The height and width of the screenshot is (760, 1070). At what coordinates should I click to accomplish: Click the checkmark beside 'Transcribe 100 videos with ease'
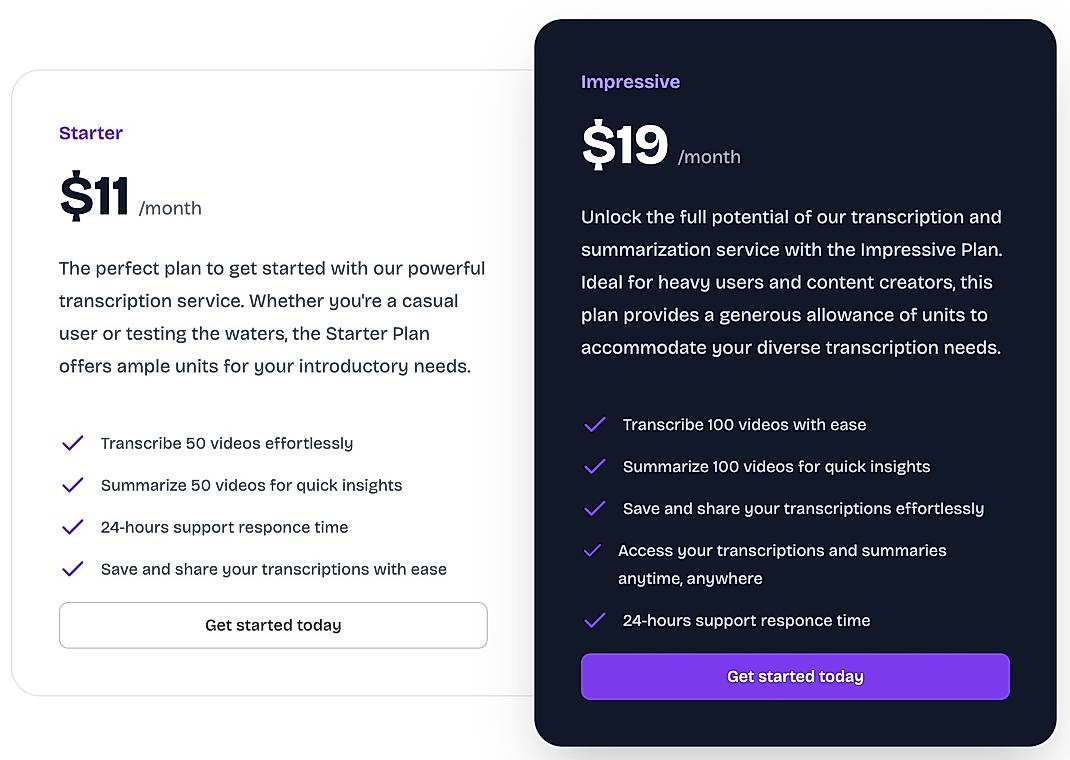tap(594, 424)
